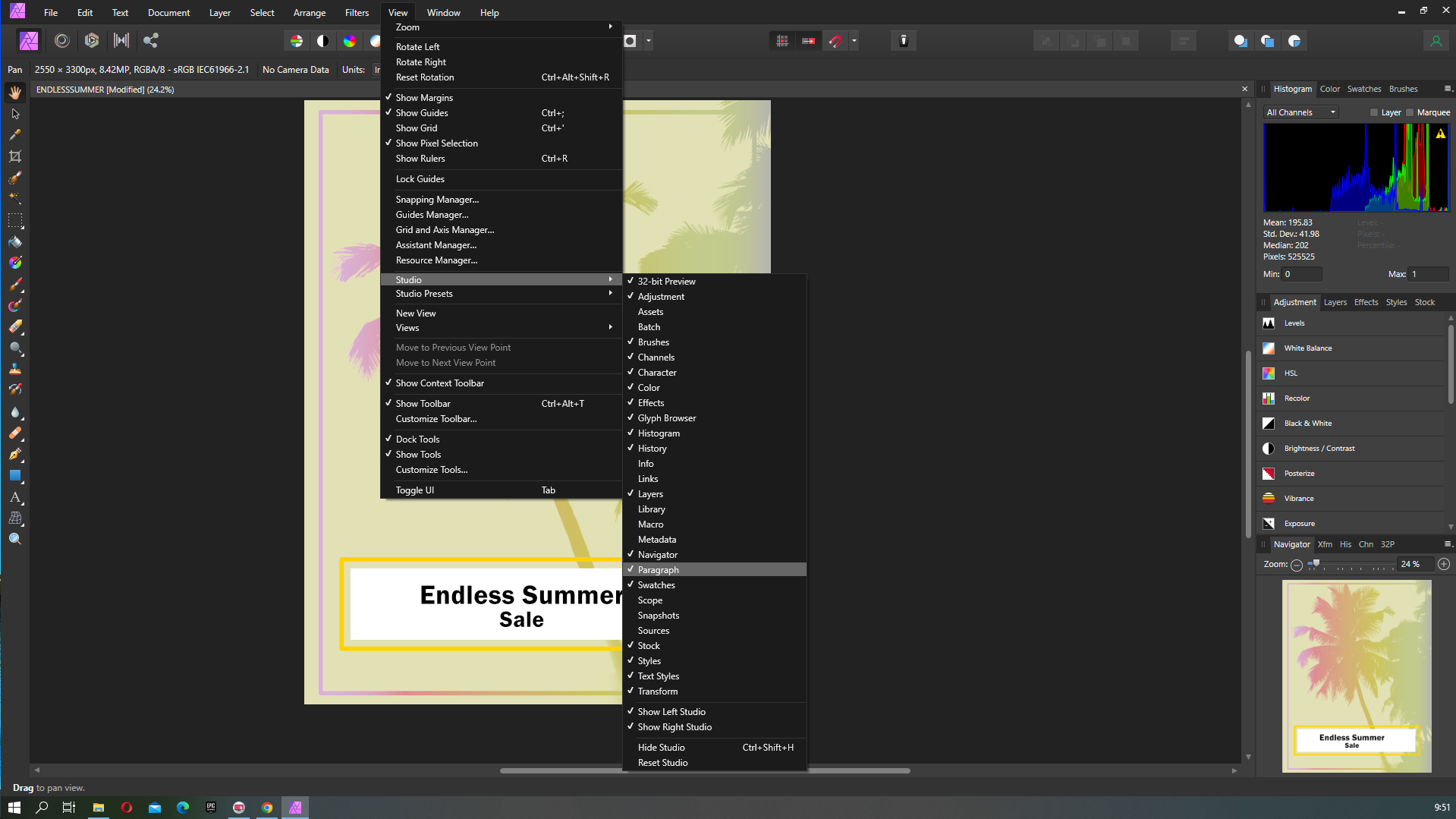The width and height of the screenshot is (1456, 819).
Task: Select the Color Picker tool
Action: (15, 134)
